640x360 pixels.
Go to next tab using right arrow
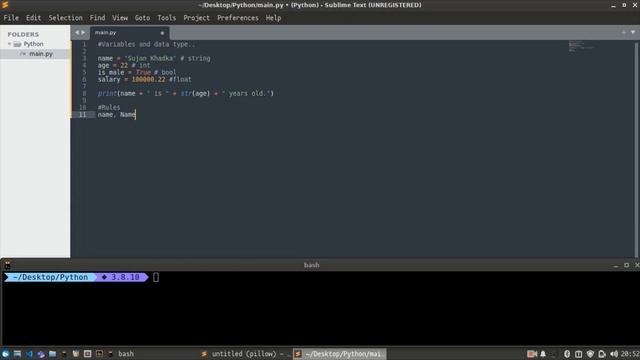83,33
